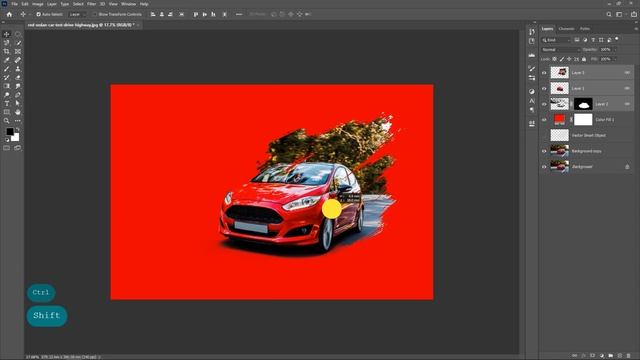
Task: Open the Layers panel menu
Action: (x=636, y=29)
